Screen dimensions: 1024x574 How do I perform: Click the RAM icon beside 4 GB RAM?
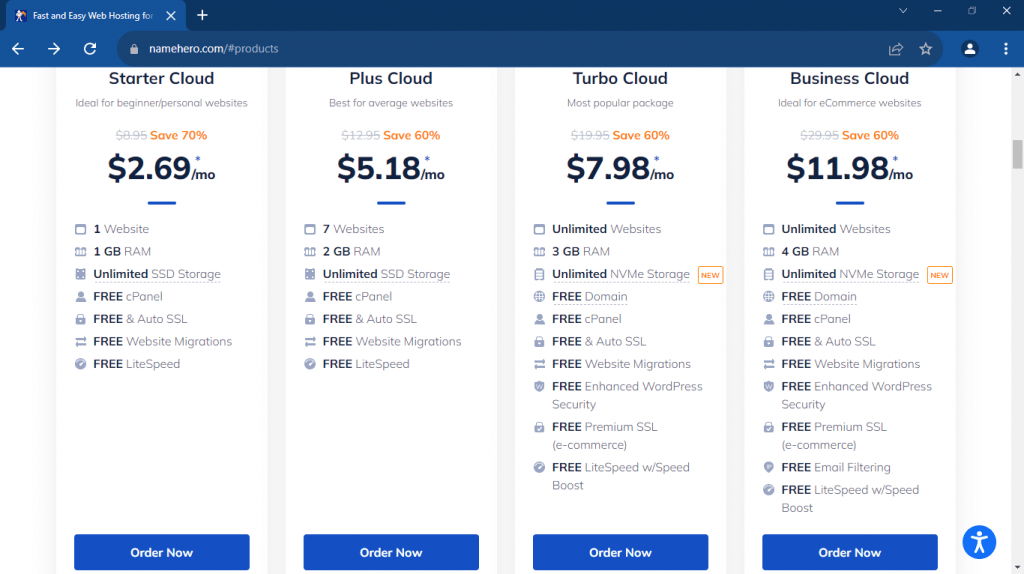click(769, 251)
